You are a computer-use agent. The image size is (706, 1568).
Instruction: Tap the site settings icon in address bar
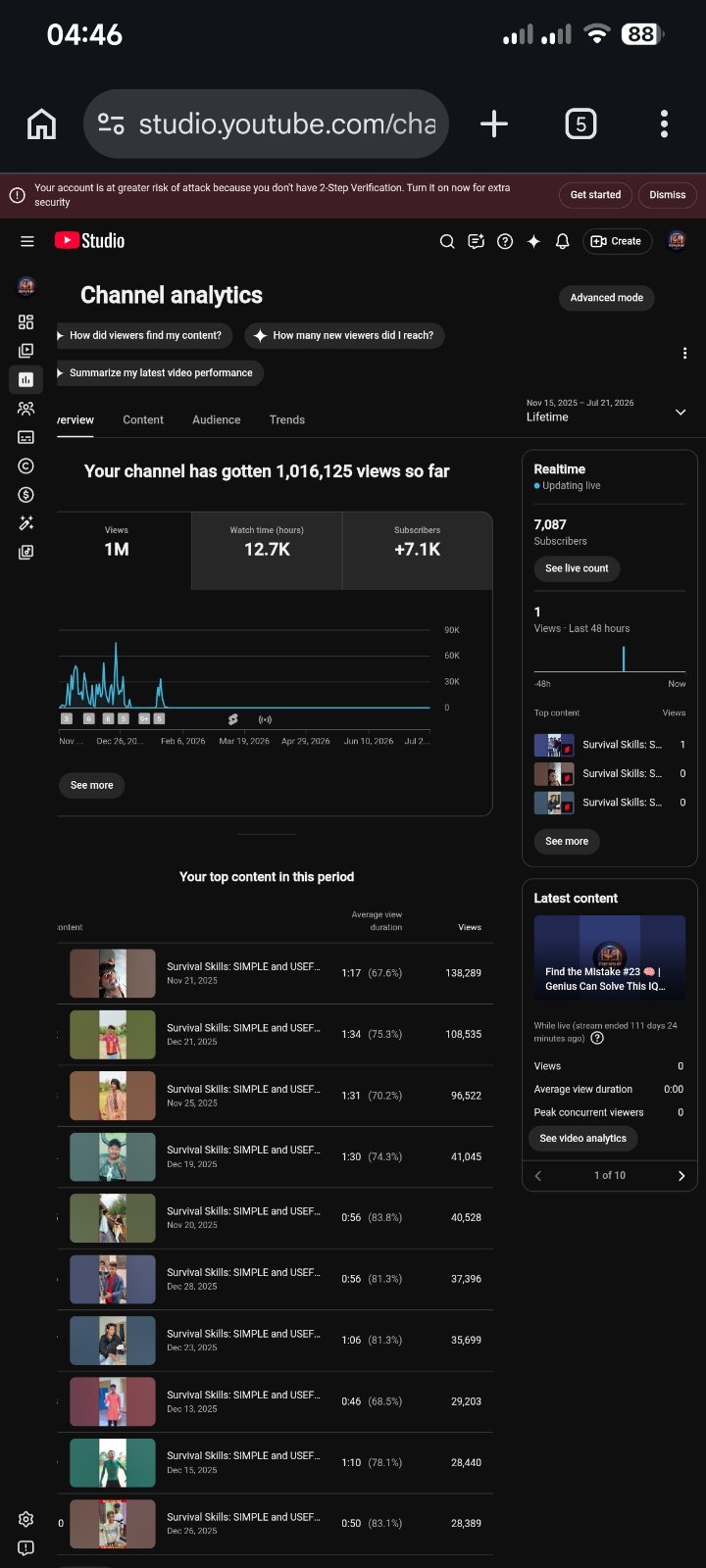tap(111, 124)
